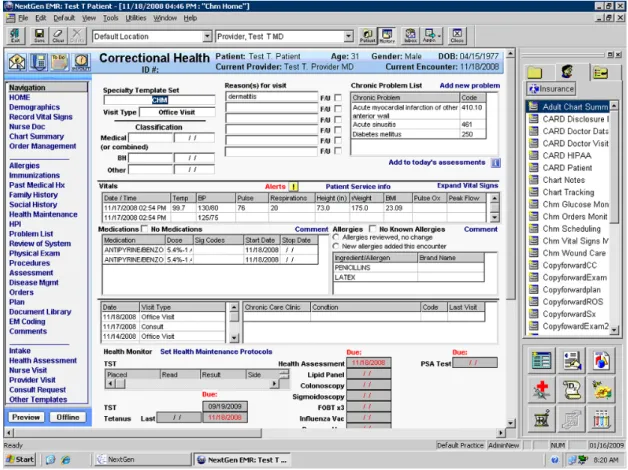Click the Clear eraser toolbar icon

click(x=58, y=36)
